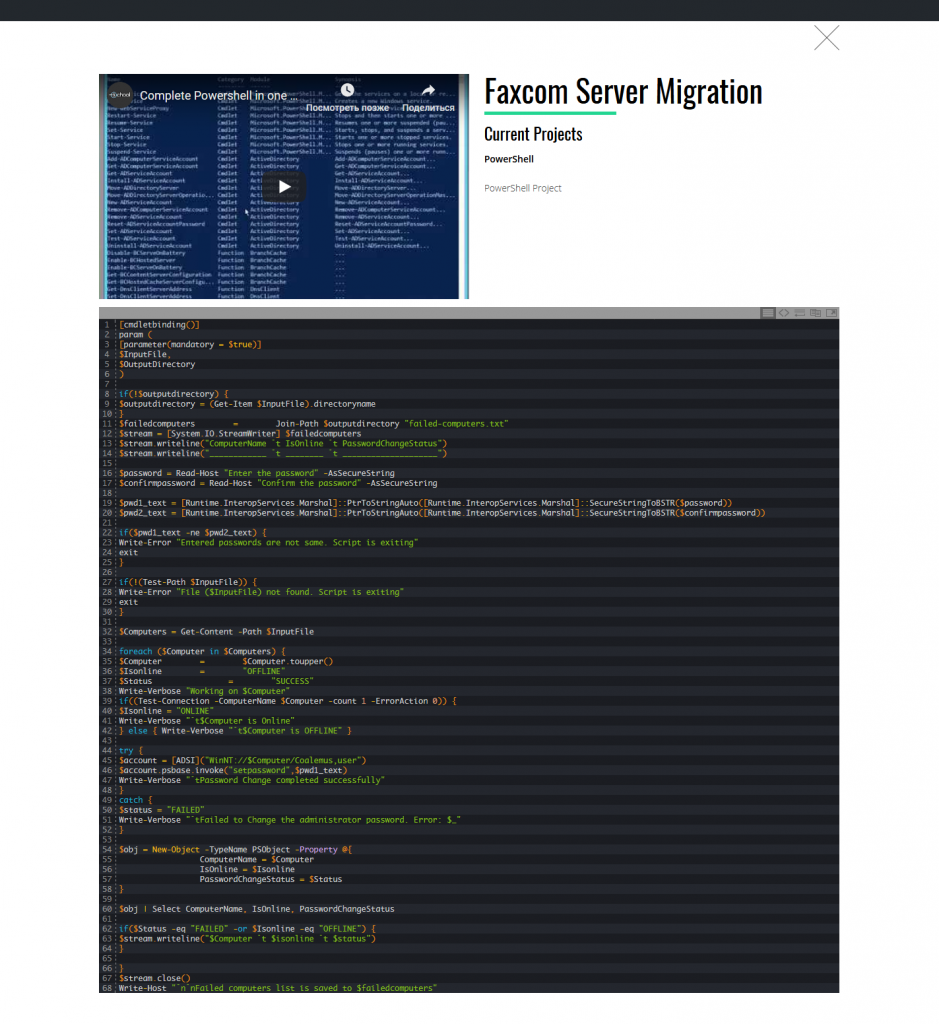Click the 'PowerShell Project' description text
Image resolution: width=939 pixels, height=1024 pixels.
(522, 188)
